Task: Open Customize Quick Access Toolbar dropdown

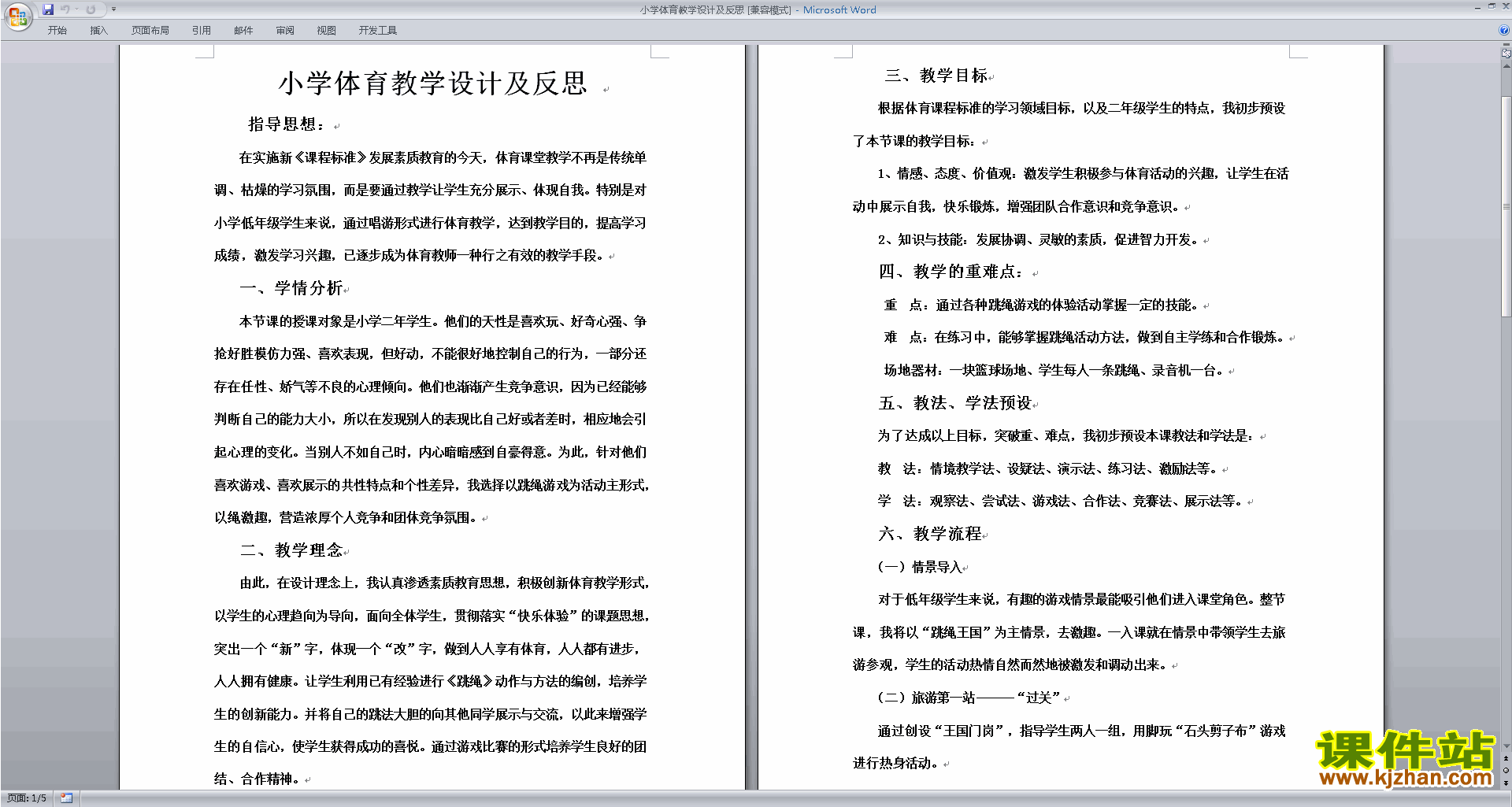Action: 113,9
